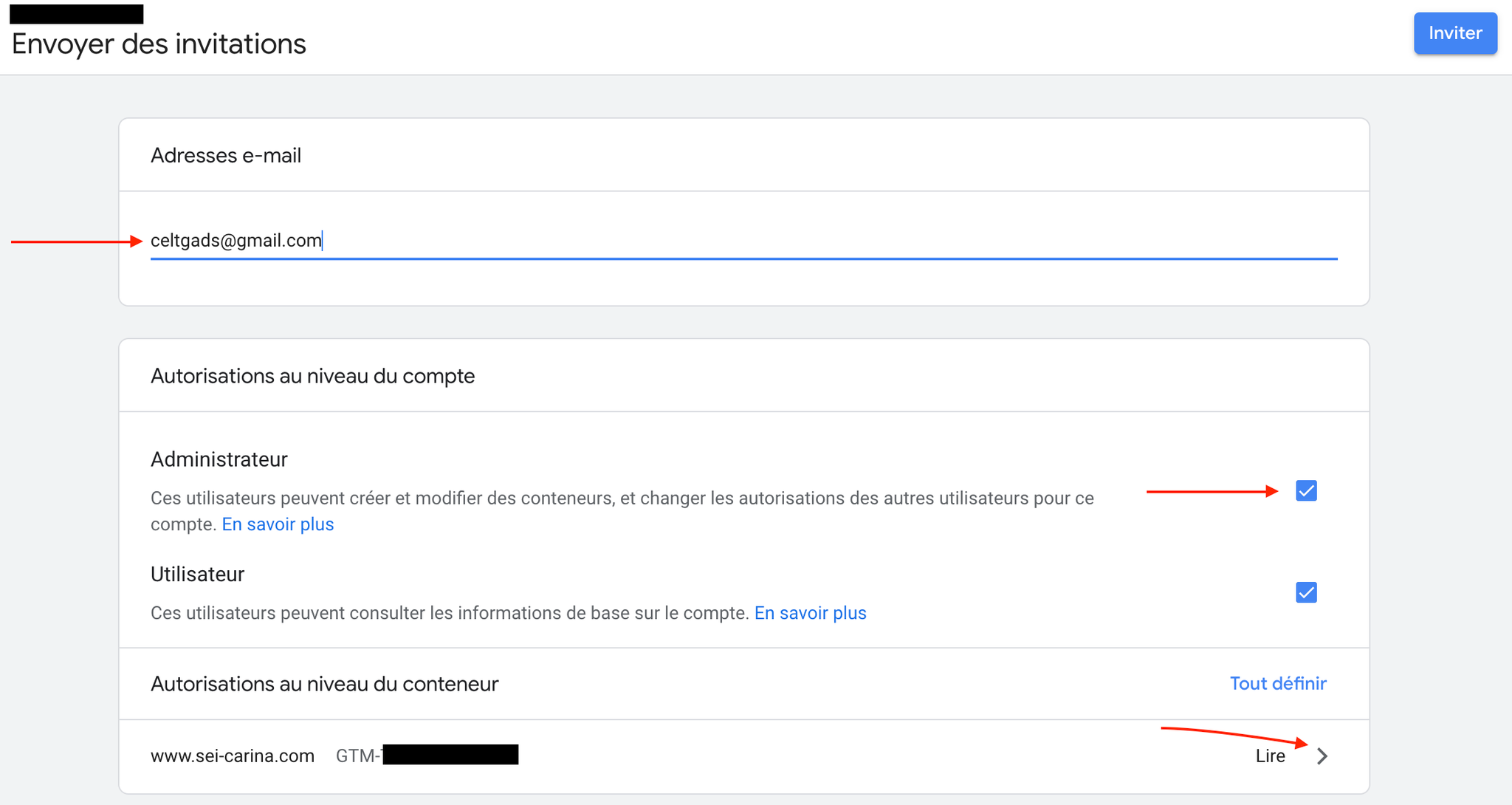Click the Lire permission label

[x=1270, y=756]
